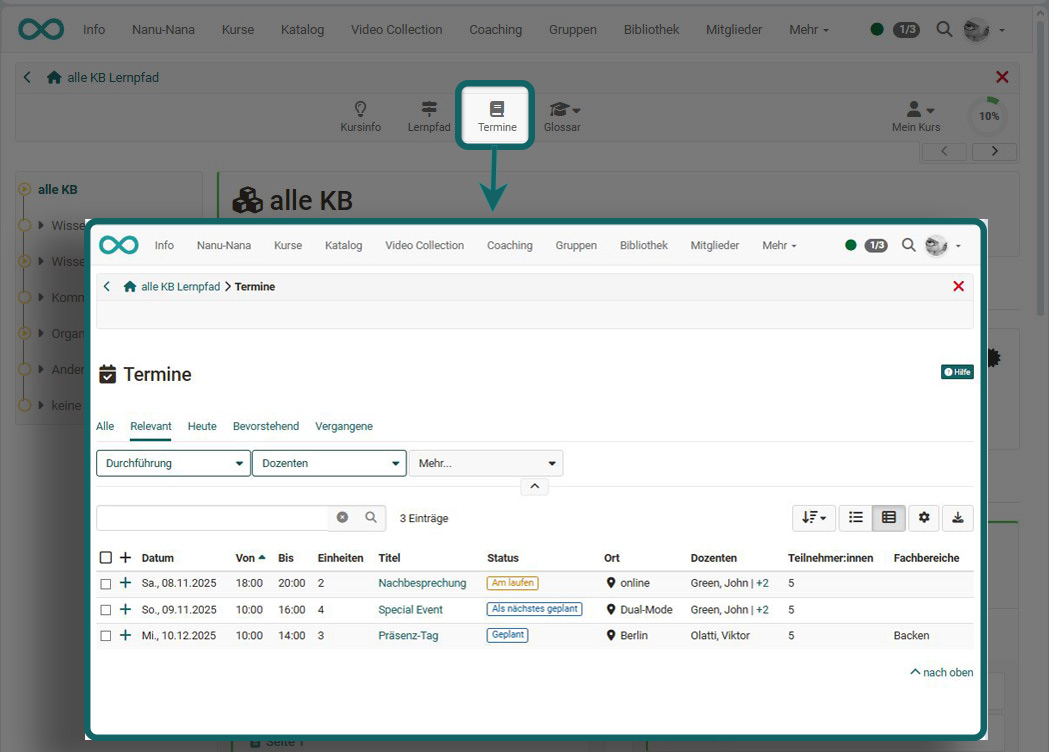
Task: Open the Durchführung filter dropdown
Action: [172, 463]
